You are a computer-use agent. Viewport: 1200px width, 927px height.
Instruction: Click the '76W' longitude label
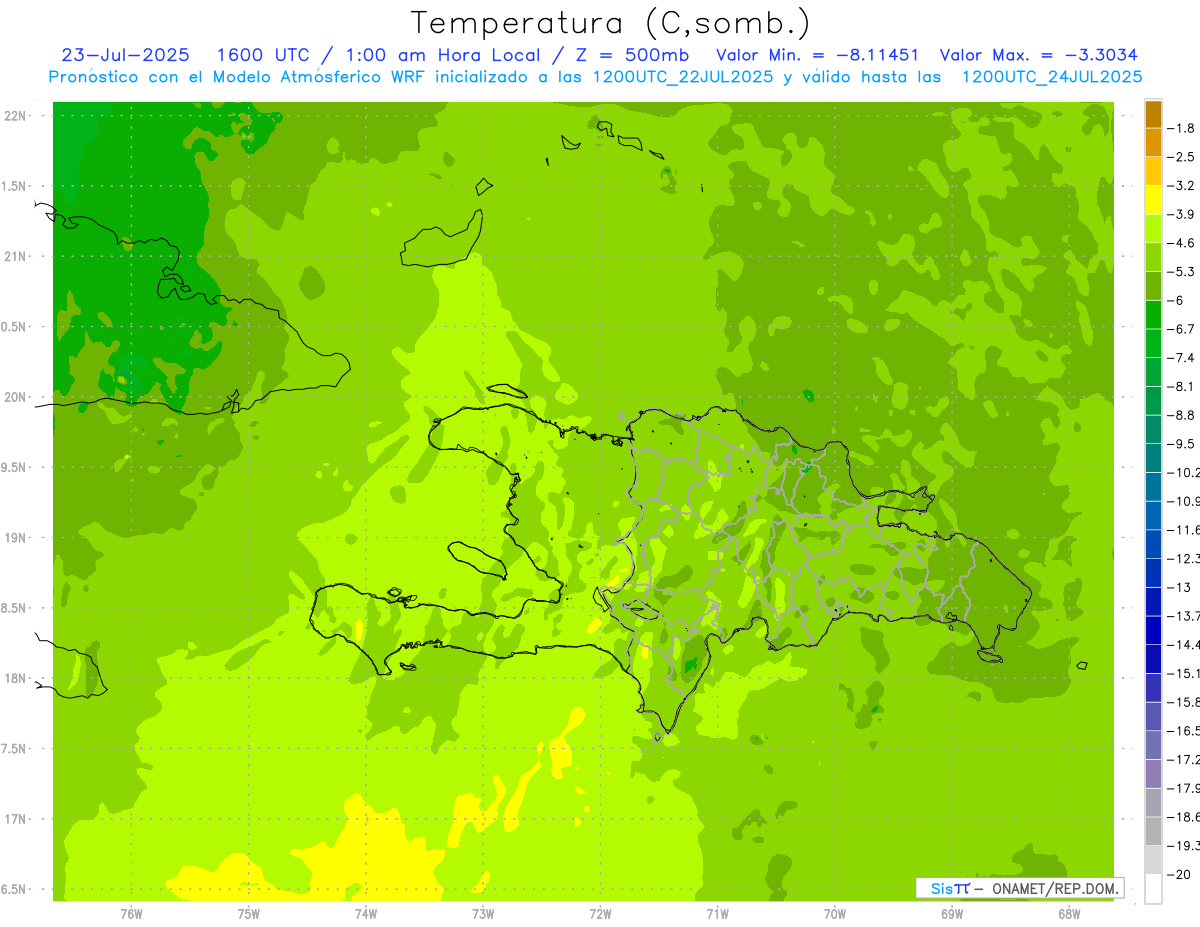[x=131, y=913]
